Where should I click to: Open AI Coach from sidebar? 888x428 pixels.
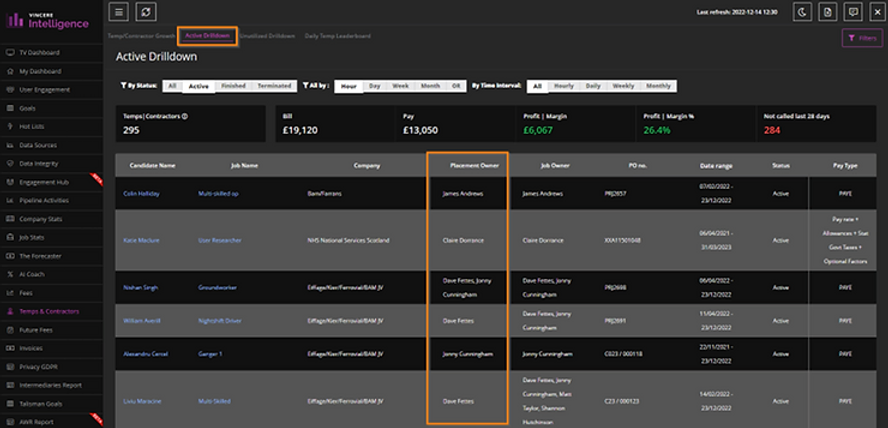coord(32,274)
